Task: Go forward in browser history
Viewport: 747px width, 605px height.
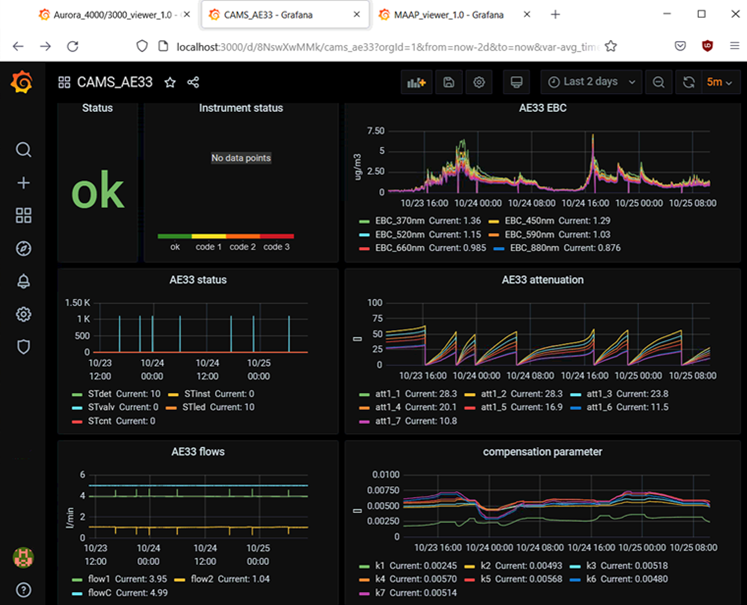Action: (45, 46)
